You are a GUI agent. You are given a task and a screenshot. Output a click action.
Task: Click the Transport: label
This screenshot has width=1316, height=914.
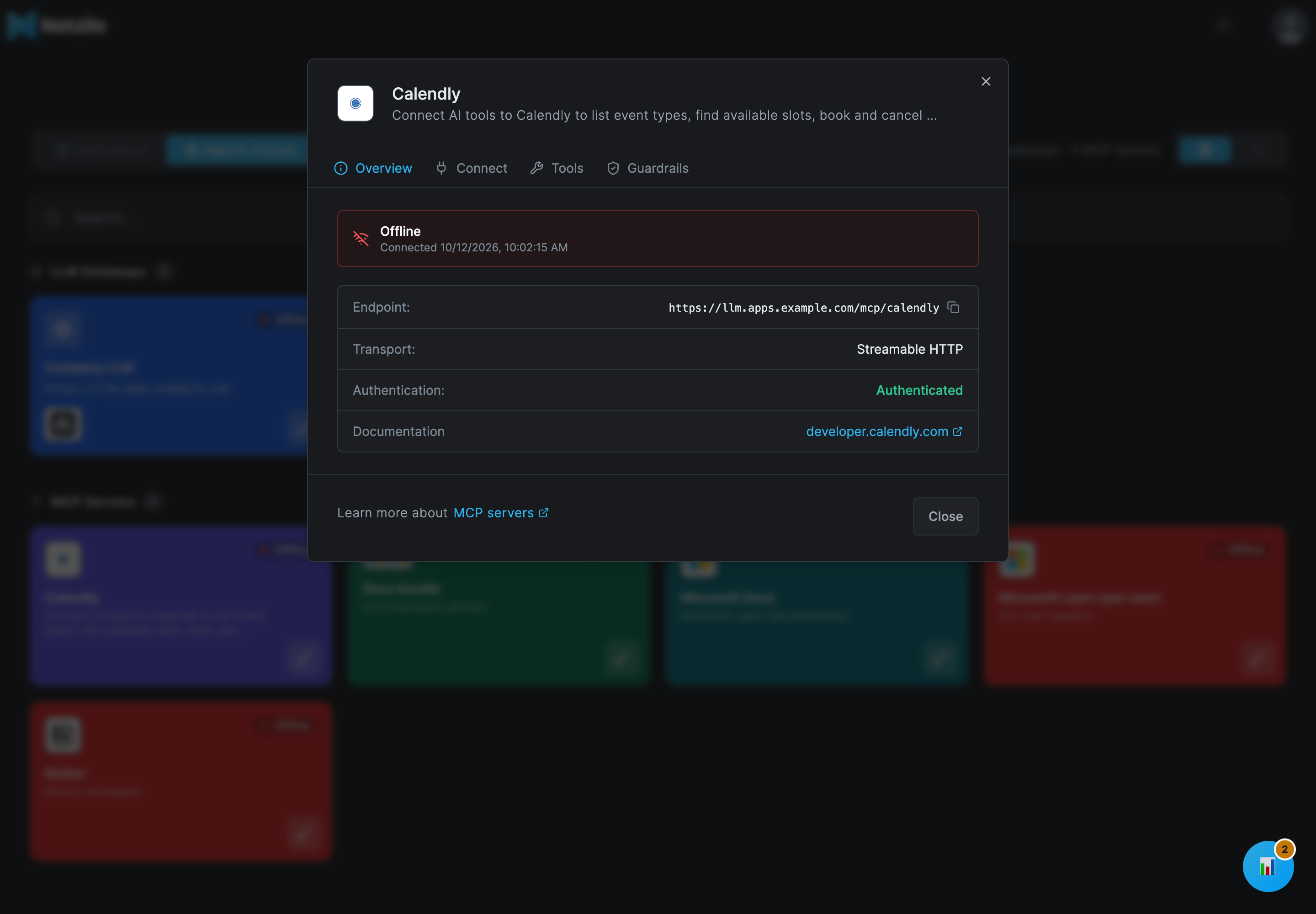click(384, 349)
